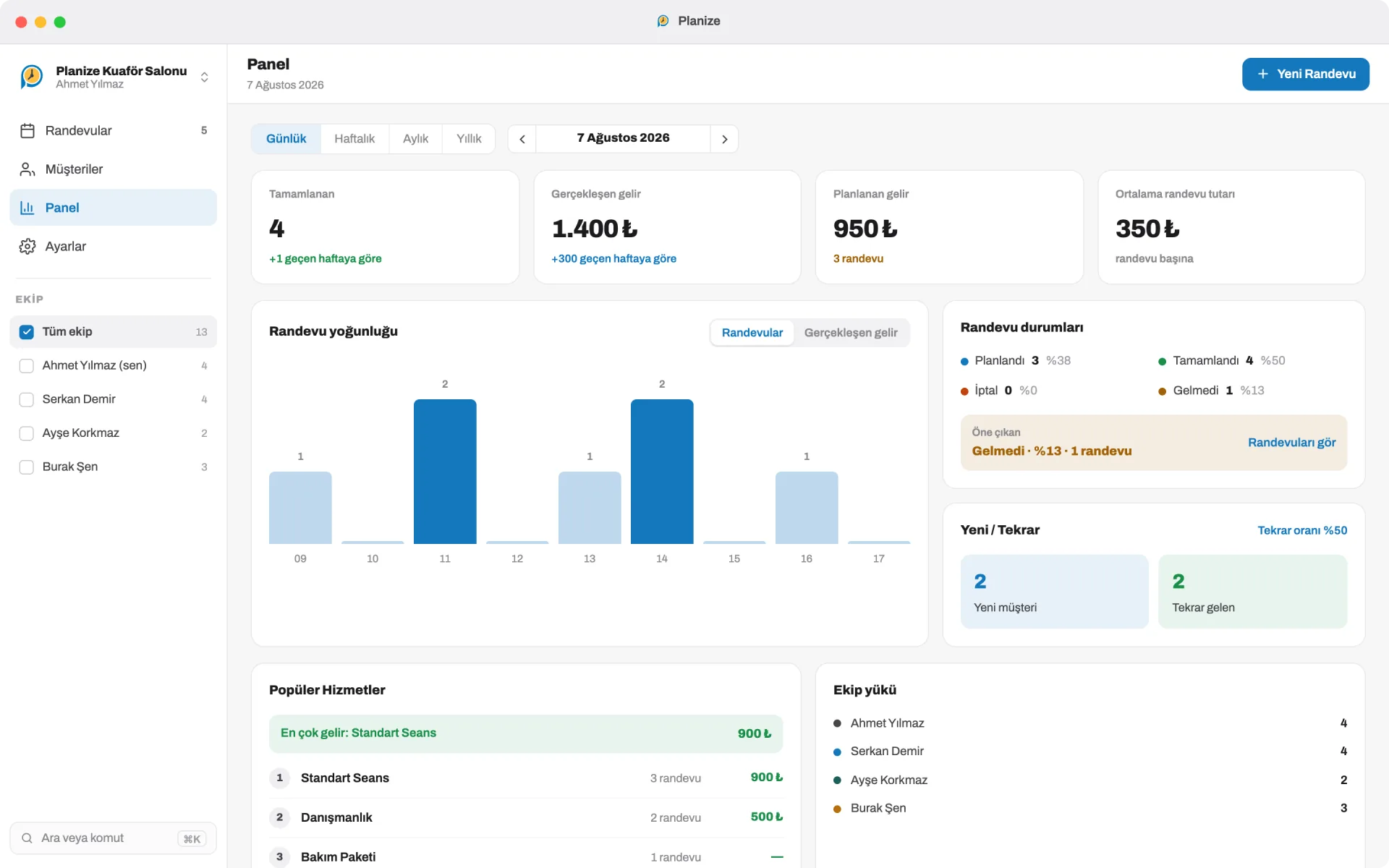This screenshot has width=1389, height=868.
Task: Click the Müşteriler person icon
Action: pyautogui.click(x=27, y=169)
